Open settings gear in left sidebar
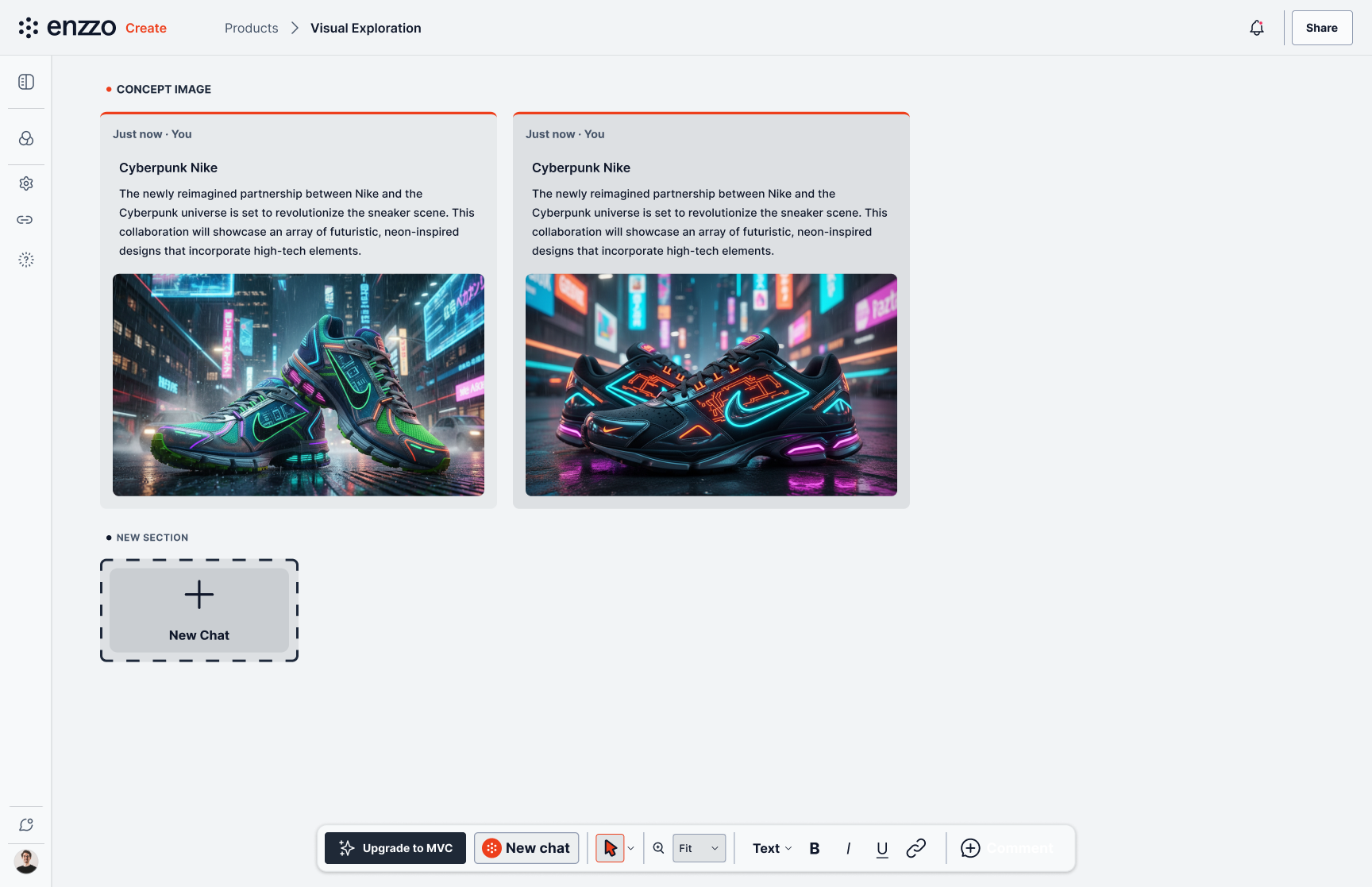The image size is (1372, 887). coord(26,183)
